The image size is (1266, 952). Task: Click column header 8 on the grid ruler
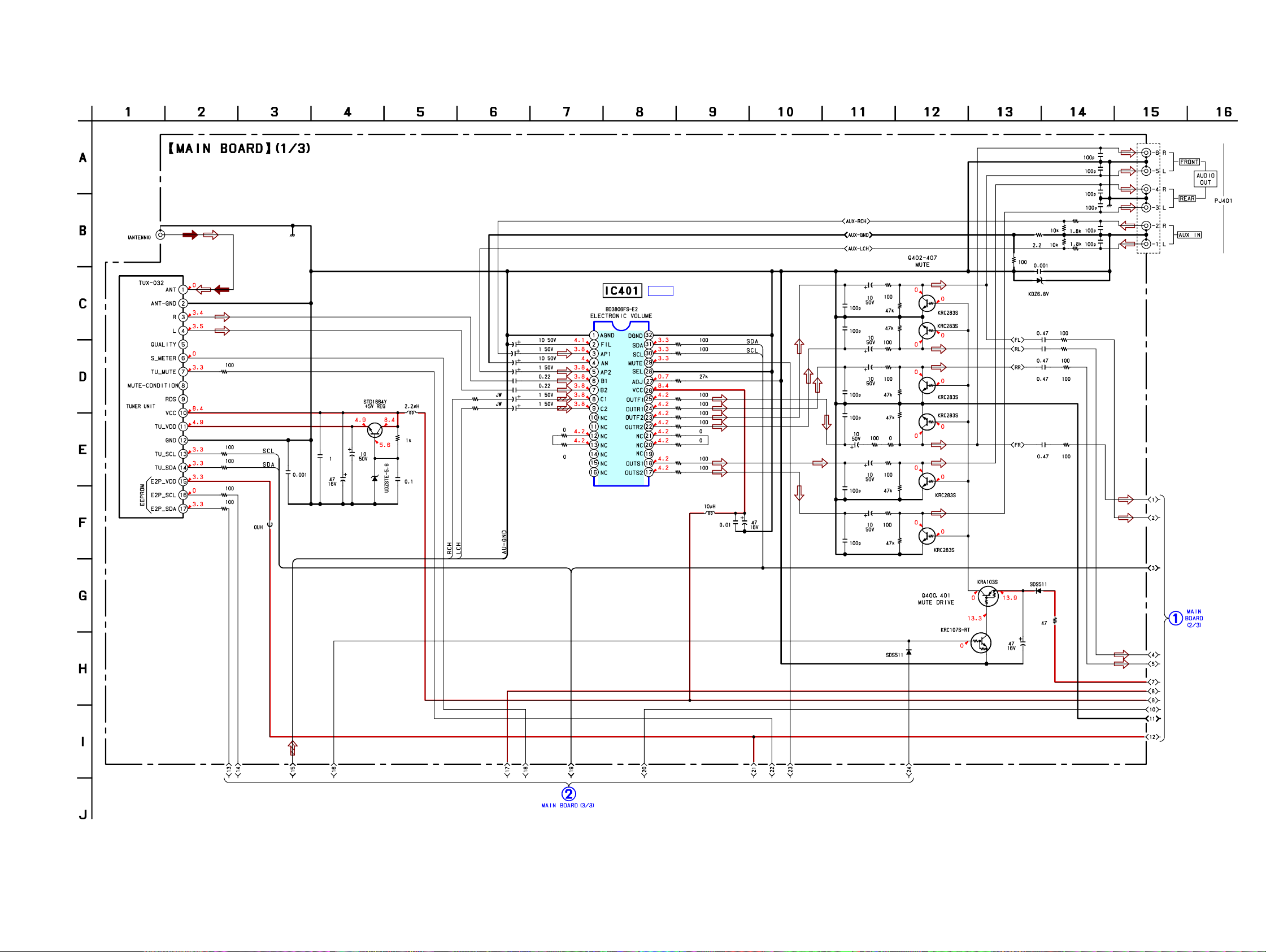pyautogui.click(x=639, y=112)
